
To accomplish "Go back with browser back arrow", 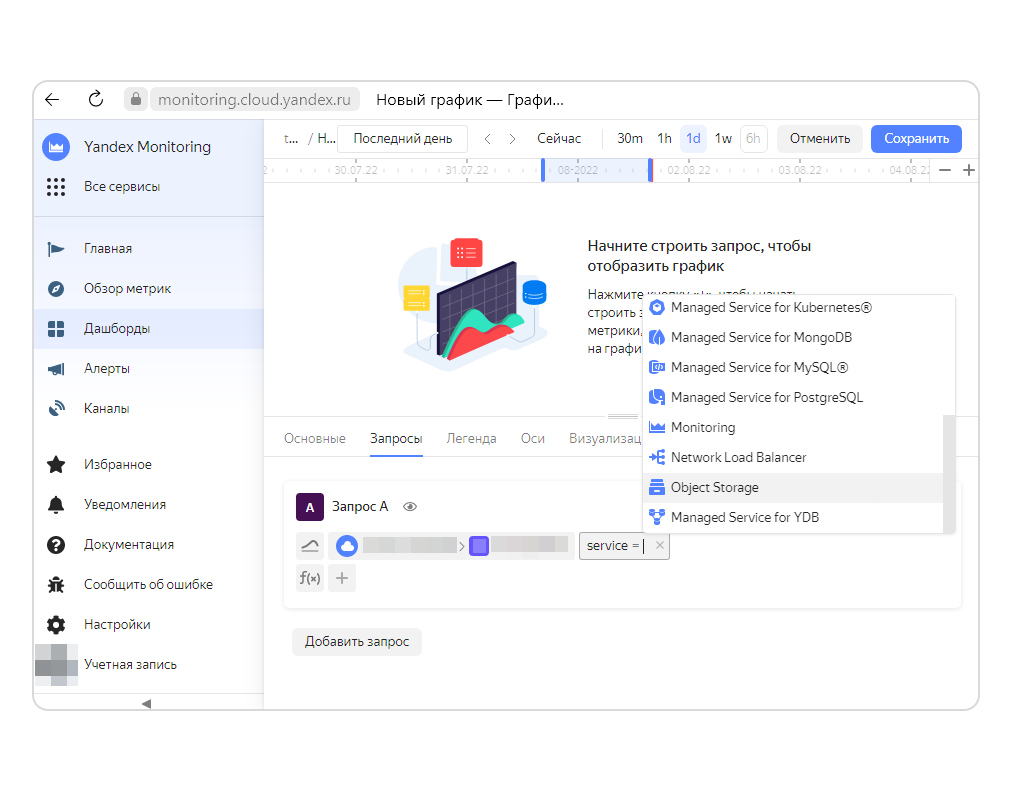I will (x=52, y=99).
